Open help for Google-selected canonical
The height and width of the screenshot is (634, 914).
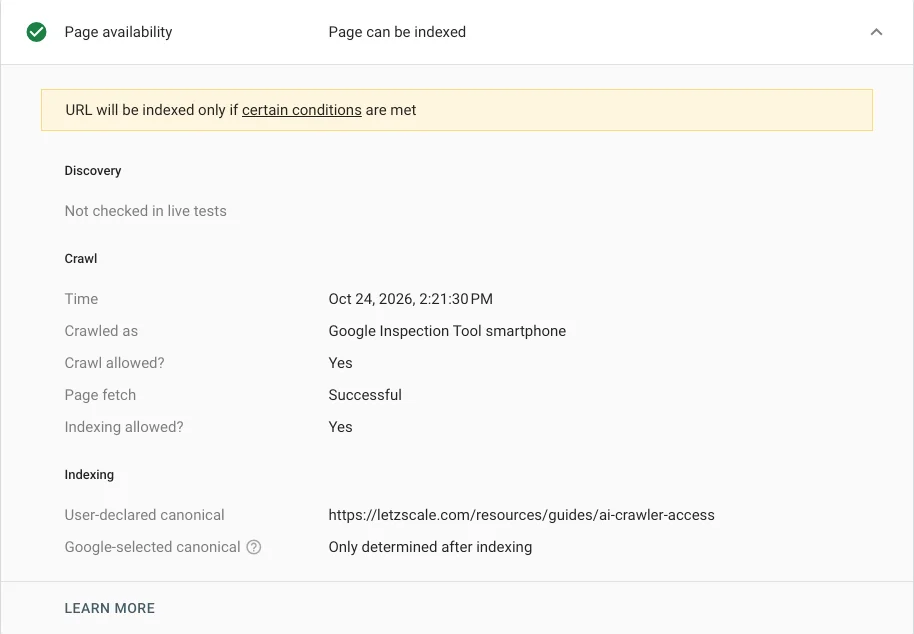pos(254,547)
